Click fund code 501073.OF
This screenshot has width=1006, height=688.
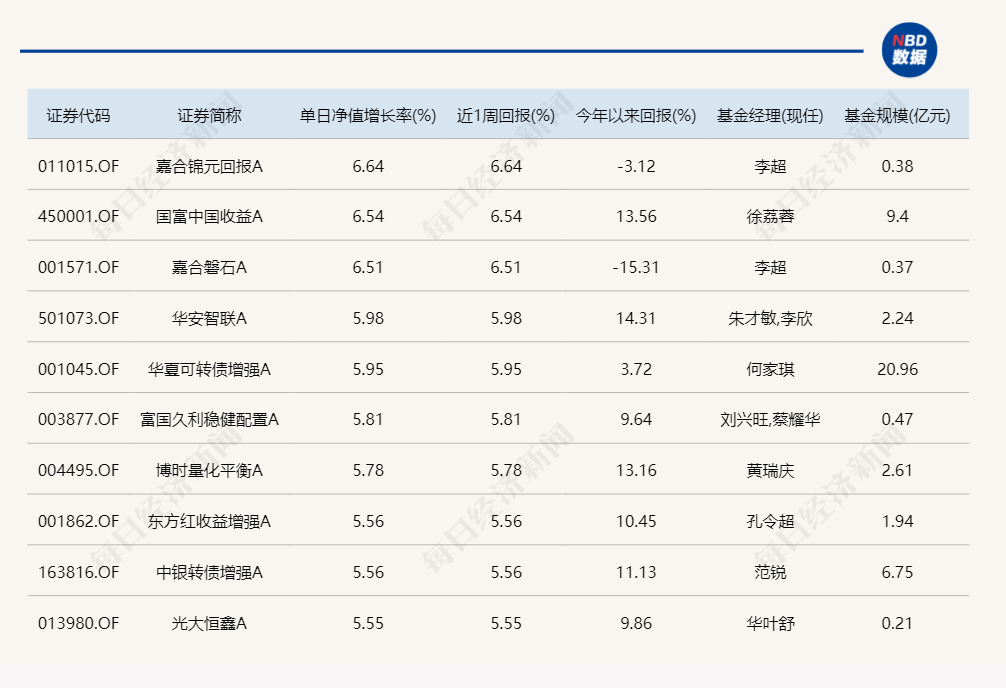coord(78,318)
